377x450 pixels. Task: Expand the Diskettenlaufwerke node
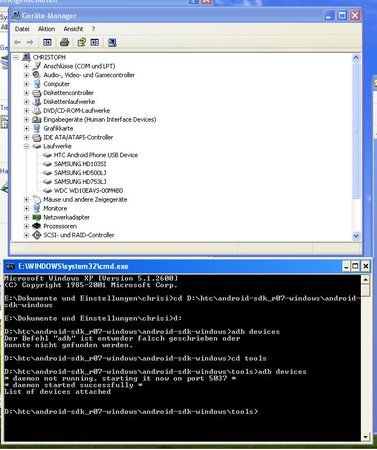pos(26,102)
